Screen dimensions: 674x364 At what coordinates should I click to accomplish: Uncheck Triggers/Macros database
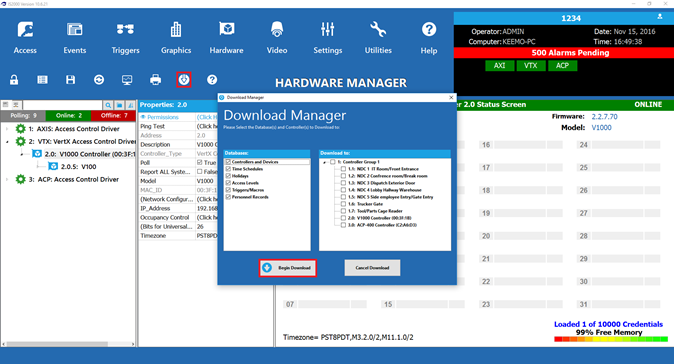pyautogui.click(x=228, y=190)
